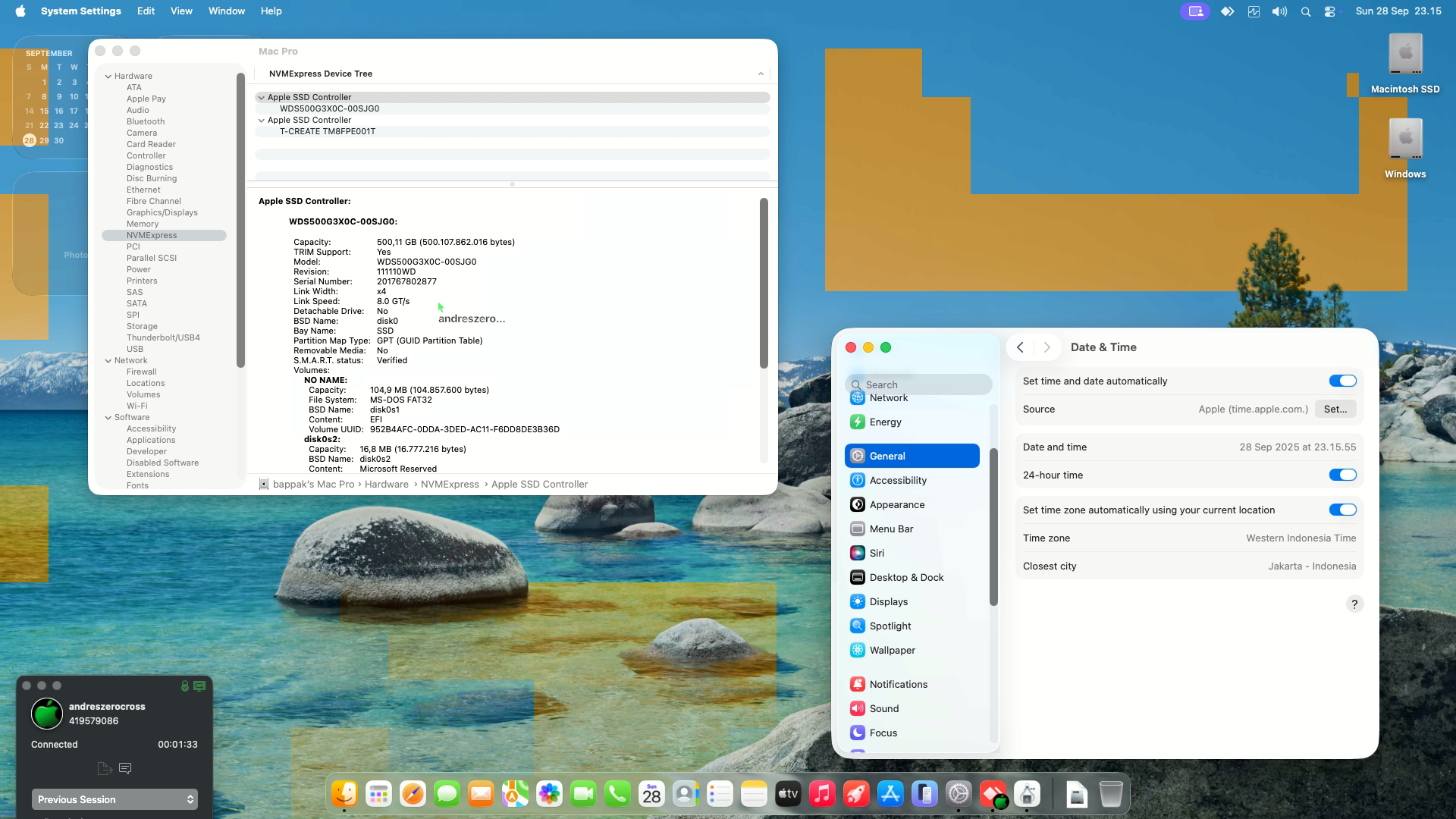1456x819 pixels.
Task: Open FaceTime from the Dock
Action: [x=583, y=794]
